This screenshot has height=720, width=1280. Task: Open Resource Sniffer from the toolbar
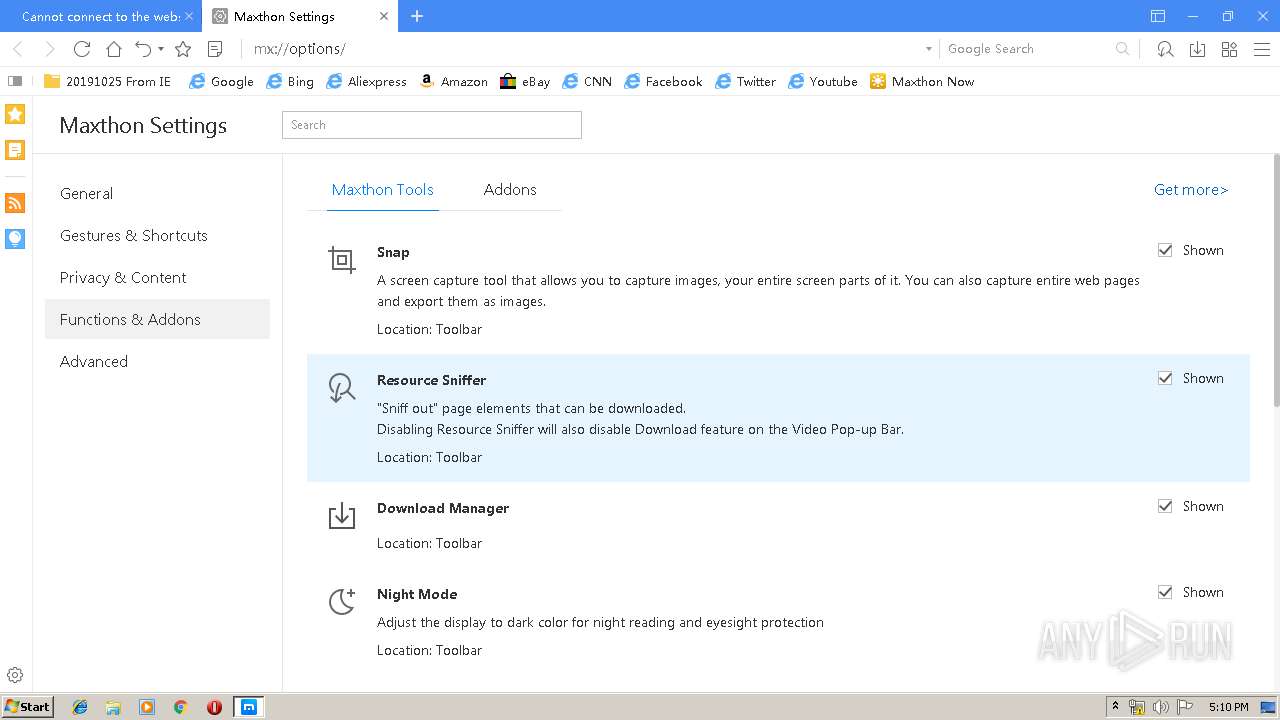(1165, 49)
